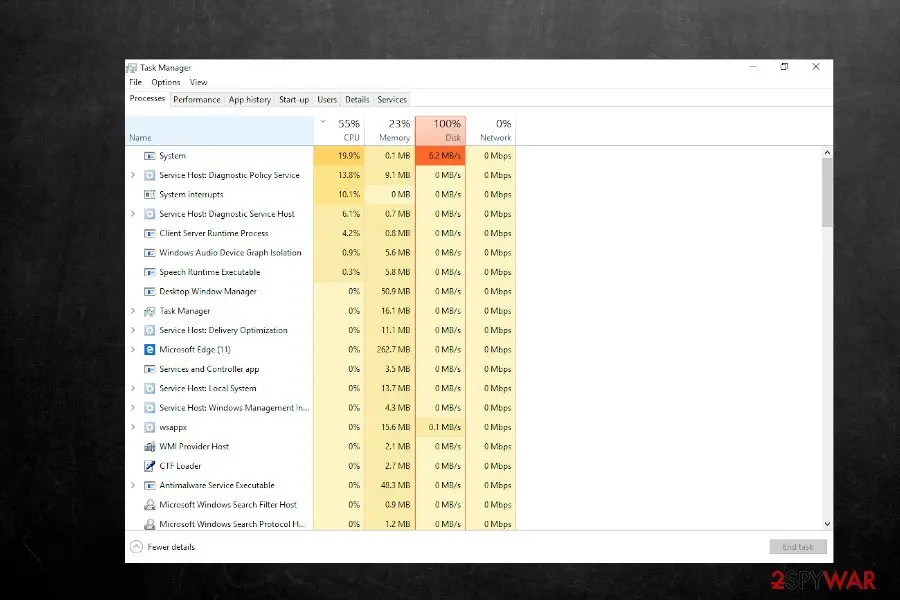Expand the wsappx process group

[x=133, y=427]
